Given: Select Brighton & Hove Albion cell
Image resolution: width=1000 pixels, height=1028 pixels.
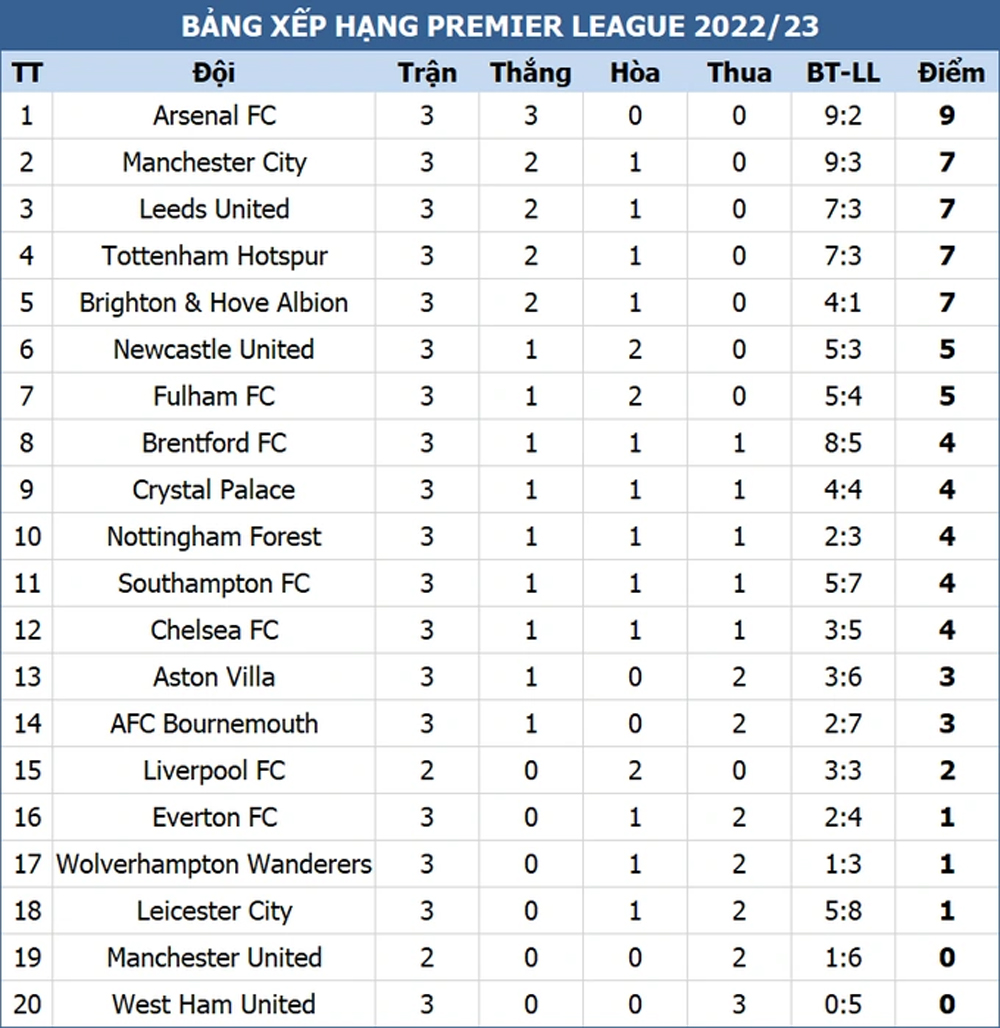Looking at the screenshot, I should tap(214, 303).
